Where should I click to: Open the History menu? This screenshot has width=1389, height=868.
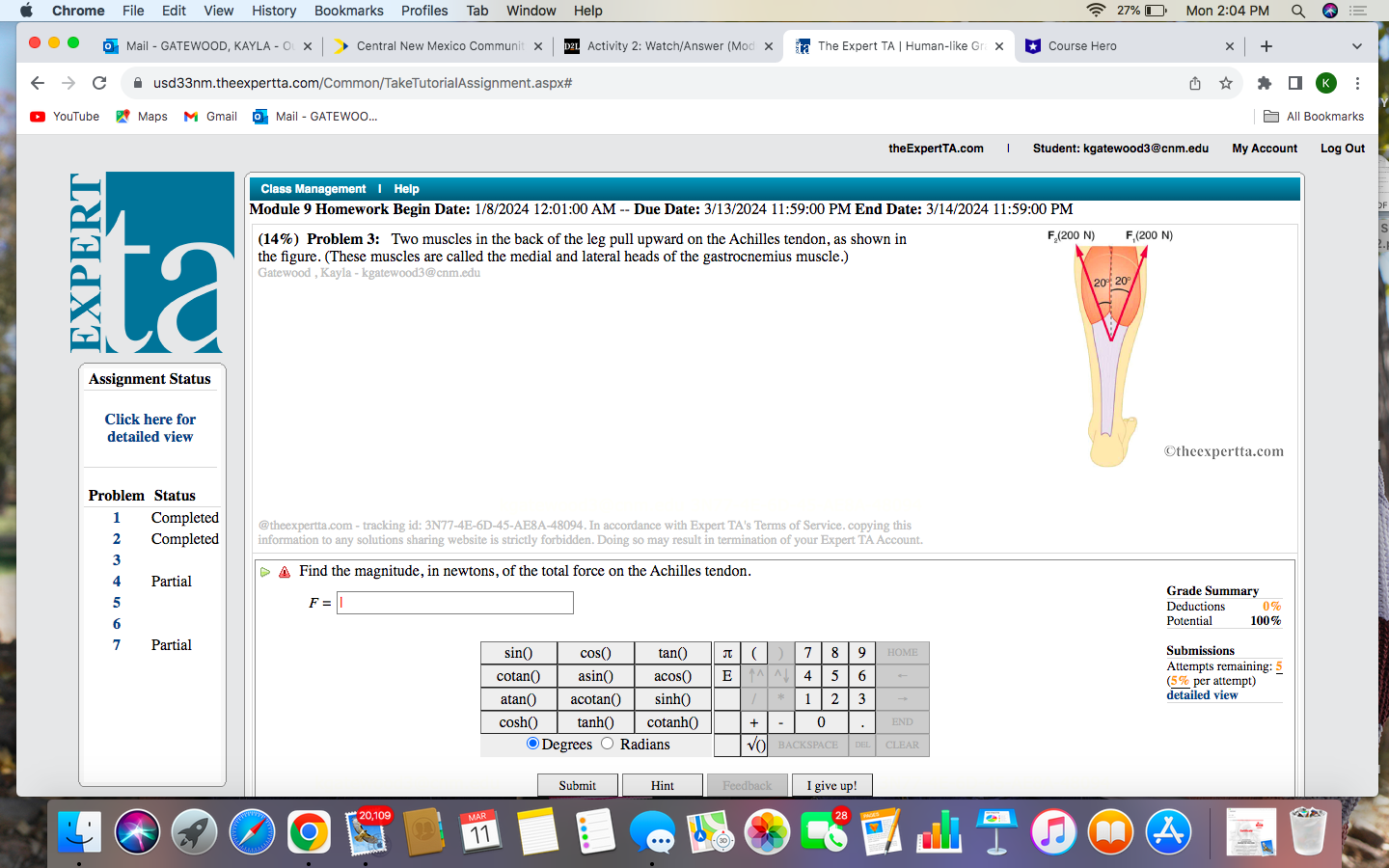coord(274,11)
